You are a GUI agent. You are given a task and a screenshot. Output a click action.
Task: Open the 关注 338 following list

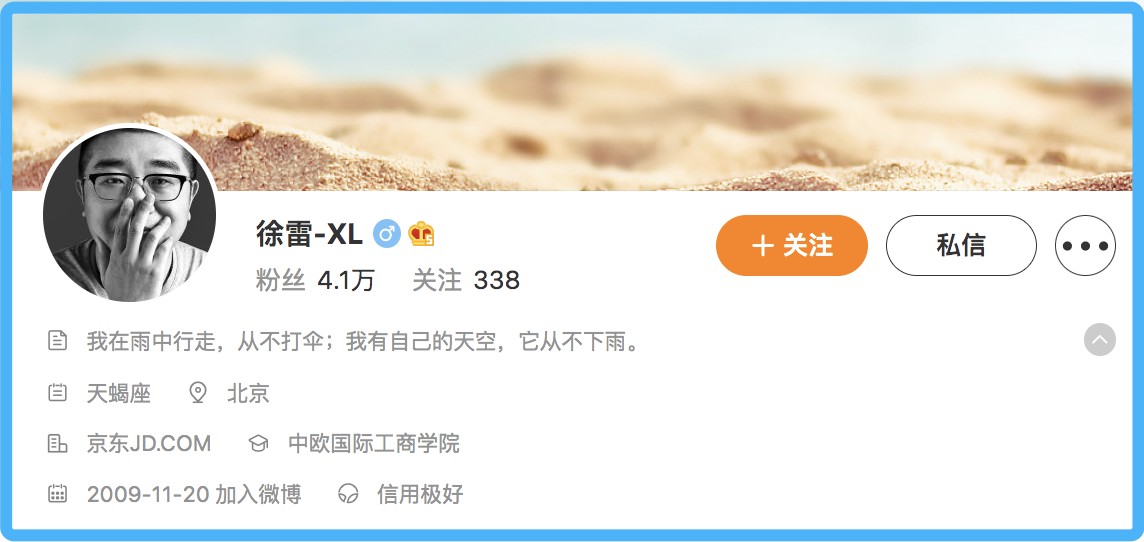click(x=466, y=280)
